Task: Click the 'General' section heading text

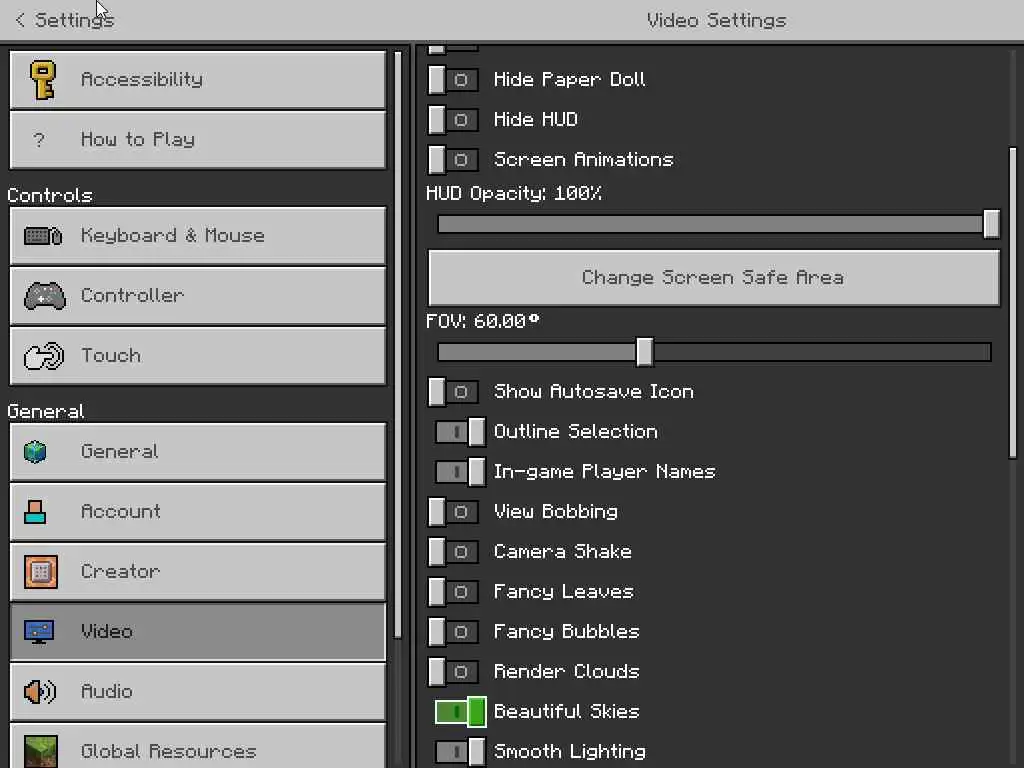Action: pos(46,411)
